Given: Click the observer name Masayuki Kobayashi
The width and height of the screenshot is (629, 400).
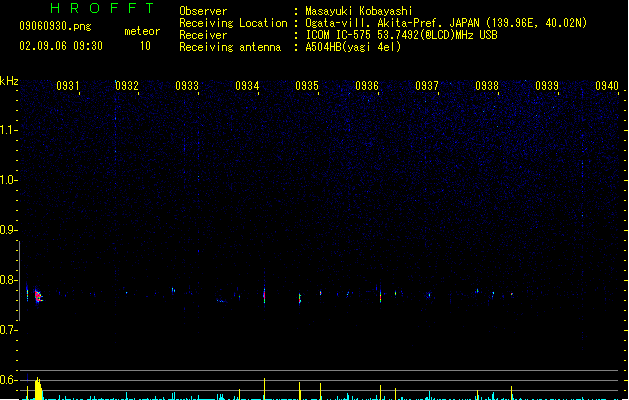Looking at the screenshot, I should click(359, 11).
